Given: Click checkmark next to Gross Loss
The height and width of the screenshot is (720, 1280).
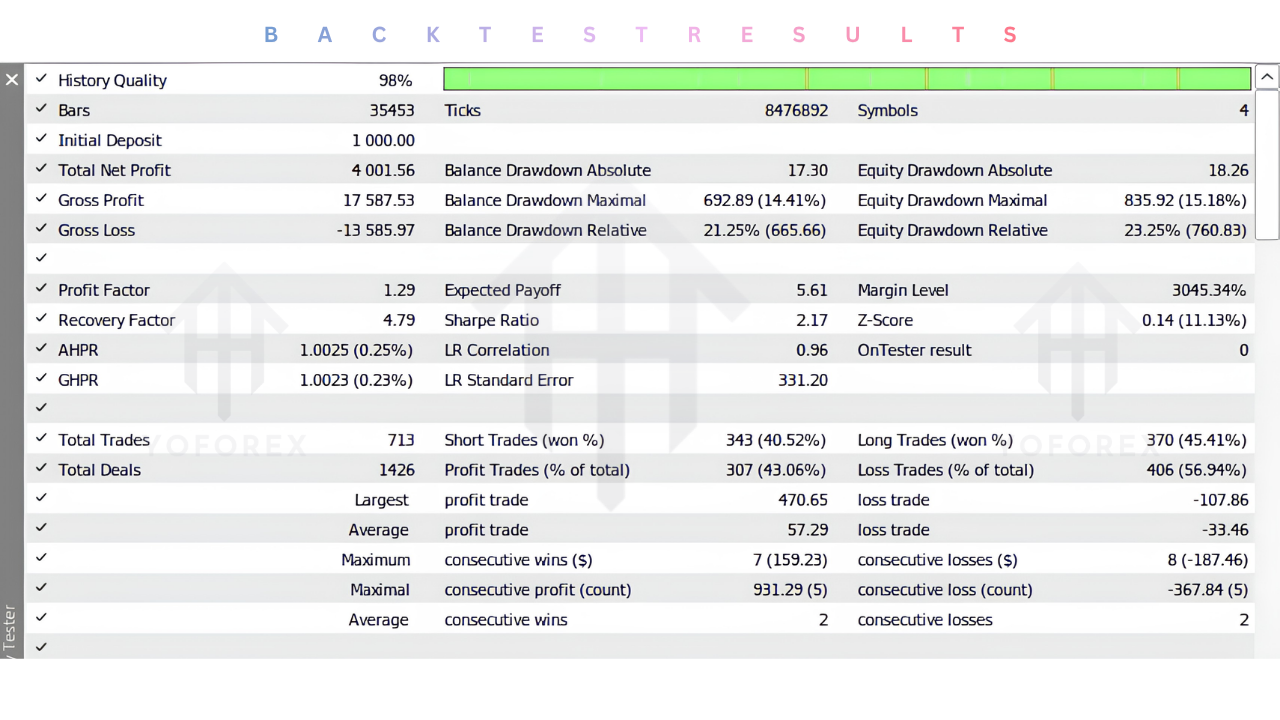Looking at the screenshot, I should pyautogui.click(x=41, y=228).
